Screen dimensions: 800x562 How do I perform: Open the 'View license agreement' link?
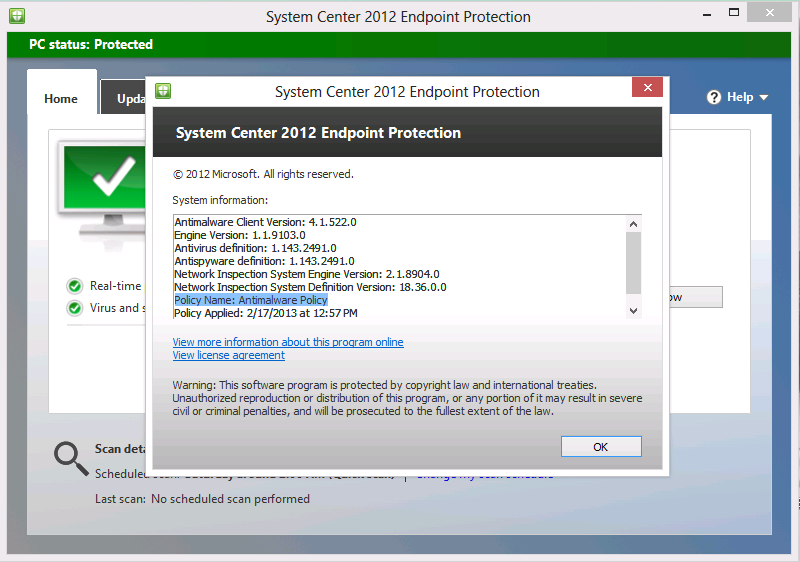[229, 355]
